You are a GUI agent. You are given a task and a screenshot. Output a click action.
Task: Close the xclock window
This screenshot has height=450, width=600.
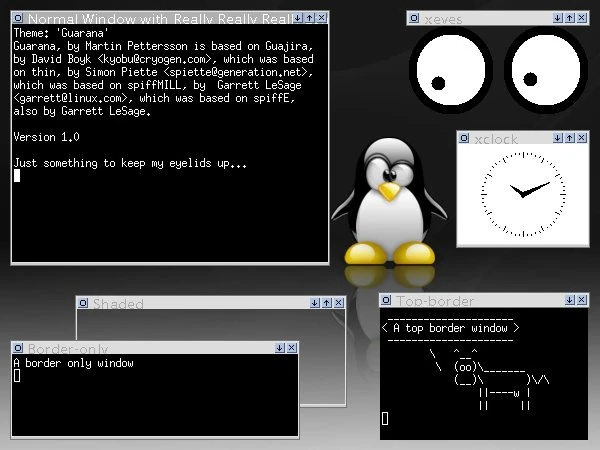(582, 138)
